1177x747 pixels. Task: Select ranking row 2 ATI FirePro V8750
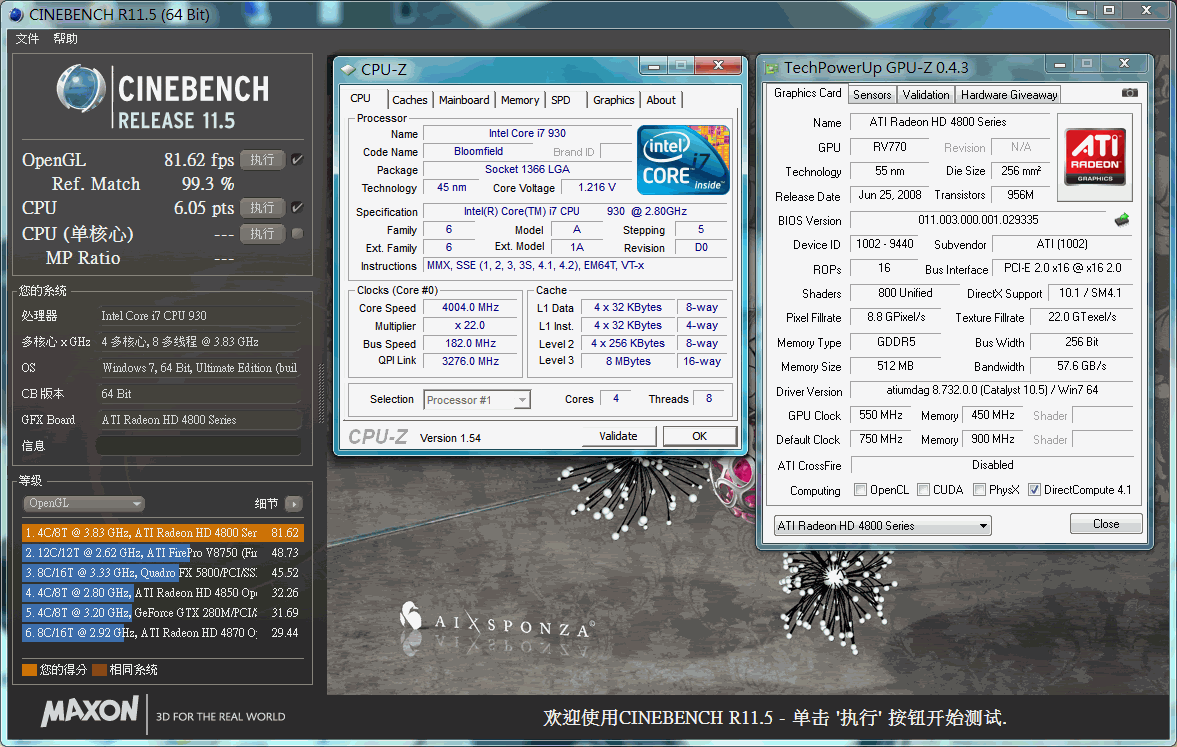coord(162,553)
